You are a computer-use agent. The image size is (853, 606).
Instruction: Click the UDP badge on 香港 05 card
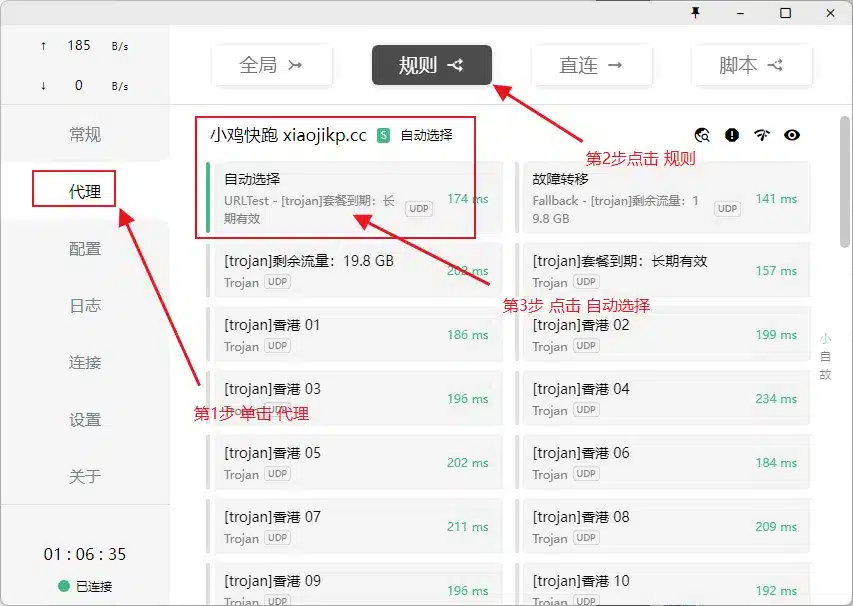(x=277, y=474)
